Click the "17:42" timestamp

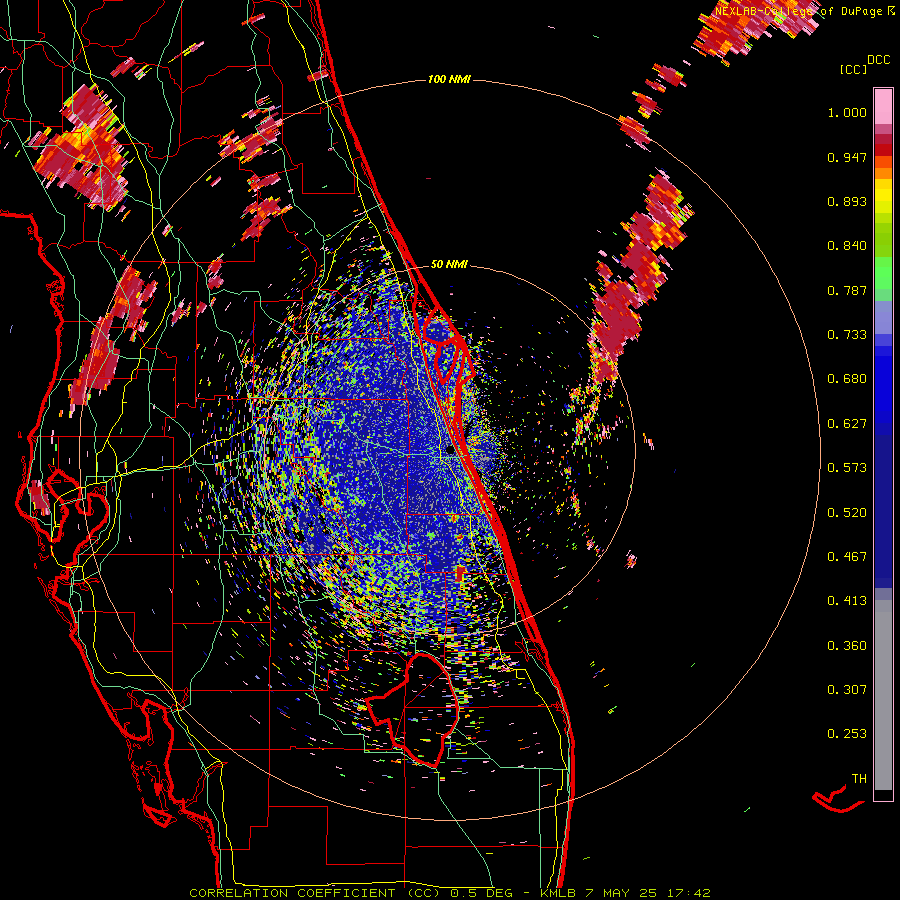pos(689,893)
